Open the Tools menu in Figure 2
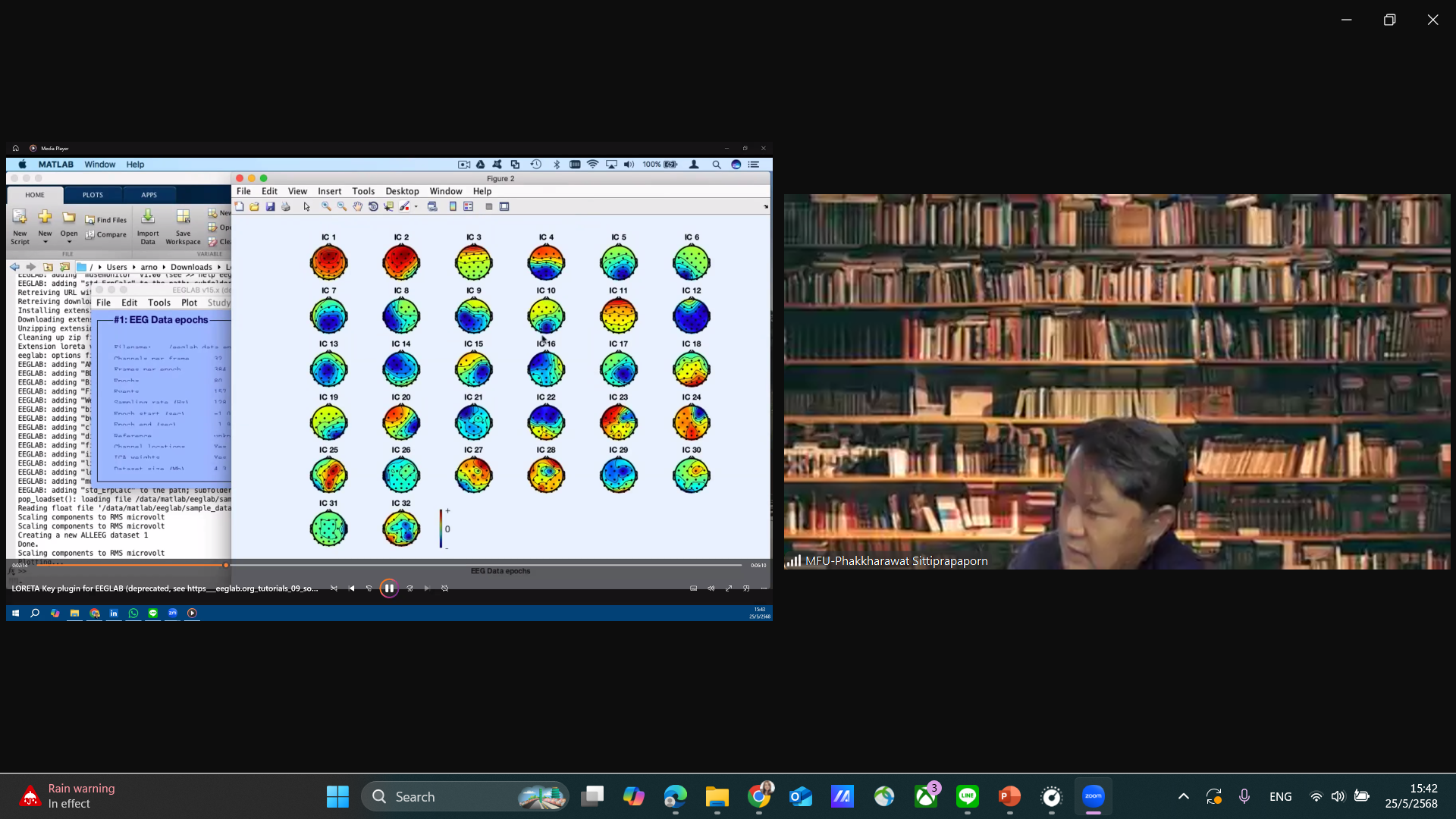Screen dimensions: 1456x819 [x=363, y=192]
